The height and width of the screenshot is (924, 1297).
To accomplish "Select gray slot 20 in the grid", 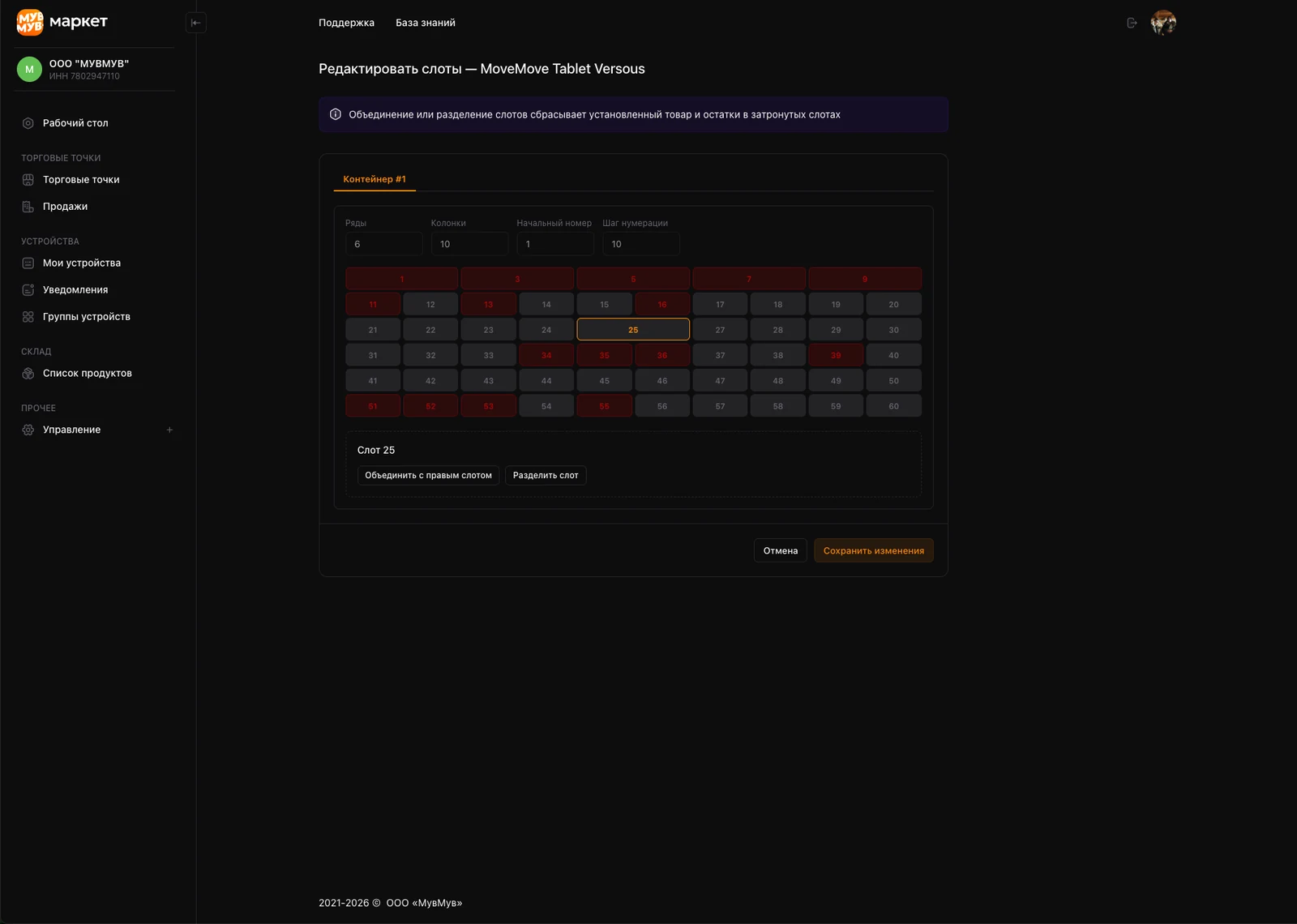I will (x=894, y=305).
